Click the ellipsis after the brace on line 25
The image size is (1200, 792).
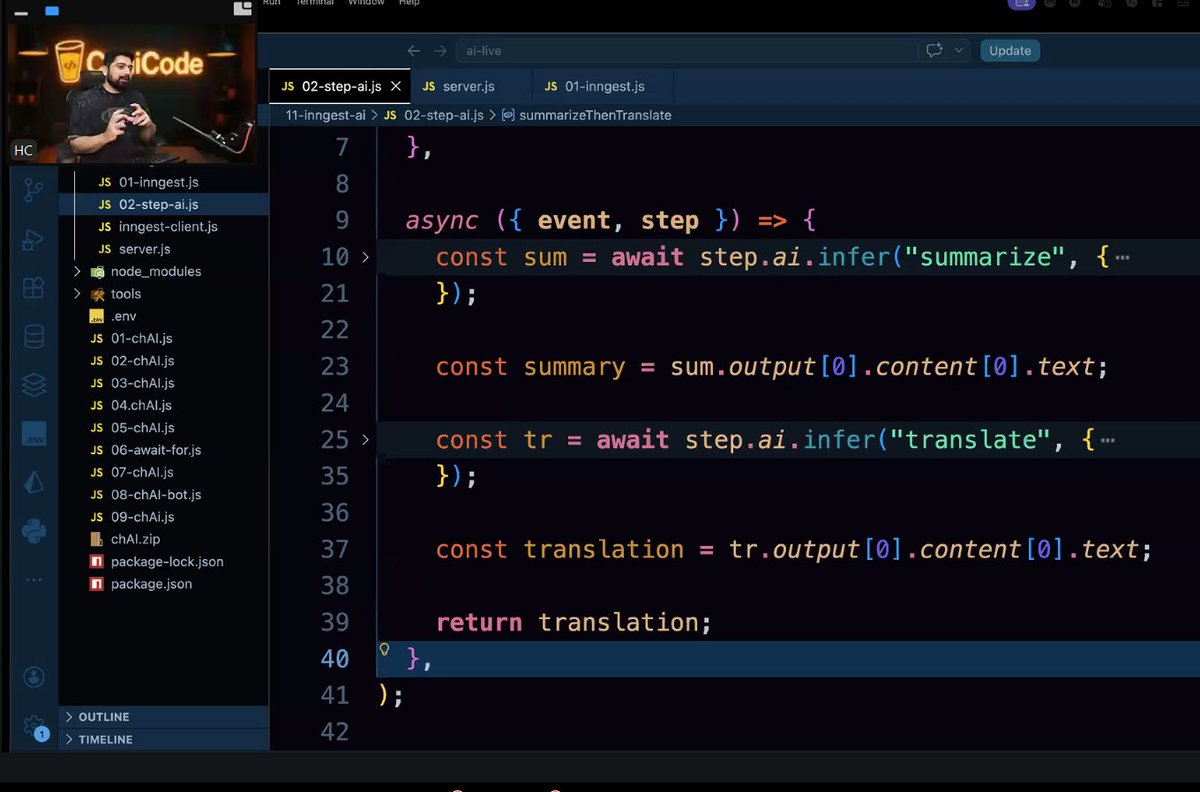(x=1107, y=441)
